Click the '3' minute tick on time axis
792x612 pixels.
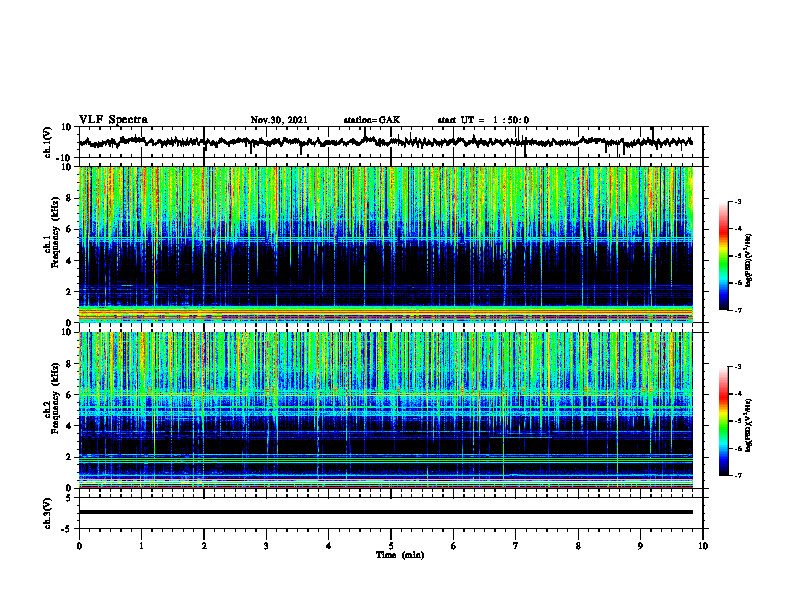click(x=266, y=546)
